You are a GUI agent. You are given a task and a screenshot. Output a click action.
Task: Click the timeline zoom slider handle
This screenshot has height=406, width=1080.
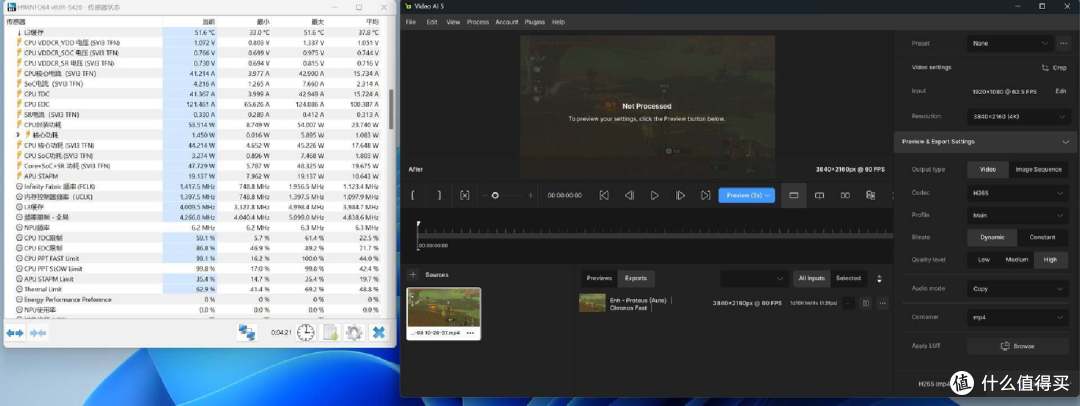tap(495, 196)
